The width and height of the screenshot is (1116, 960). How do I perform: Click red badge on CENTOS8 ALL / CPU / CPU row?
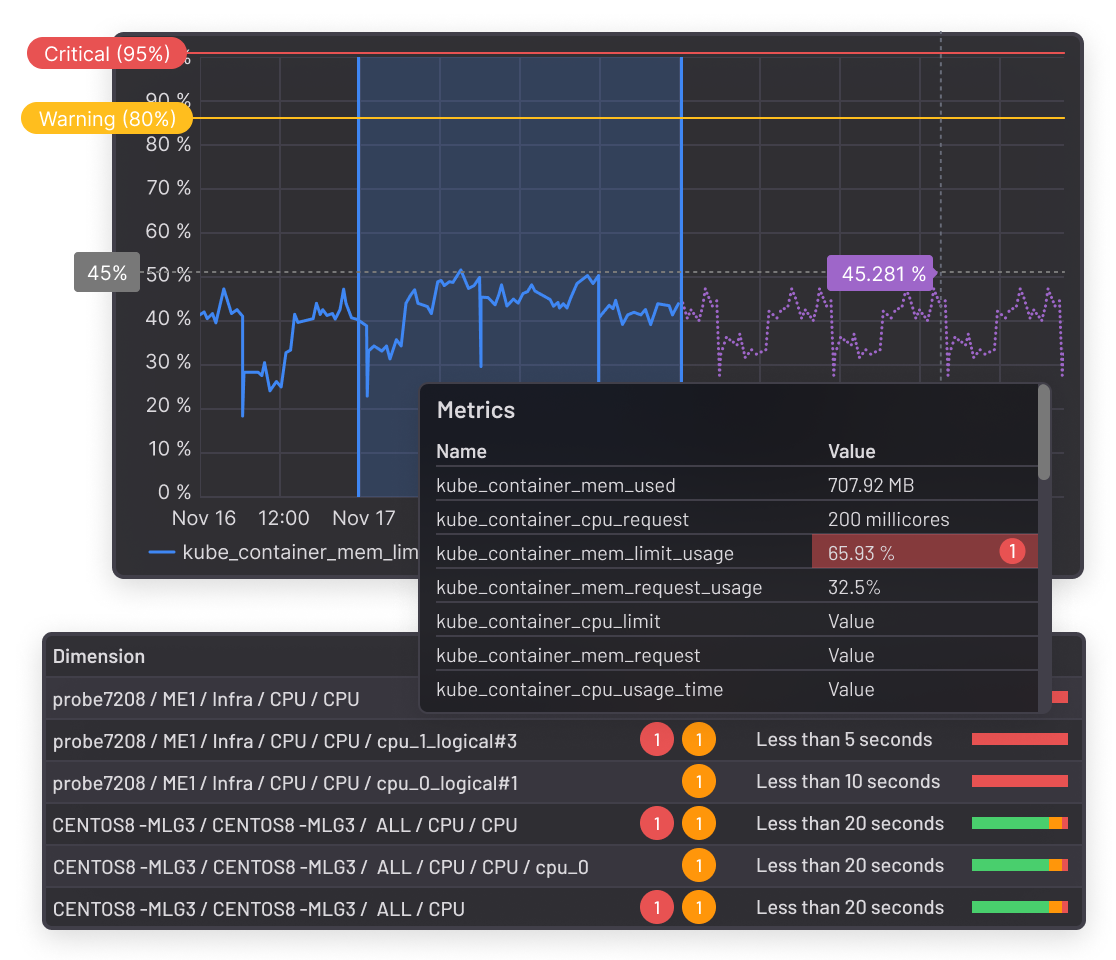point(656,824)
